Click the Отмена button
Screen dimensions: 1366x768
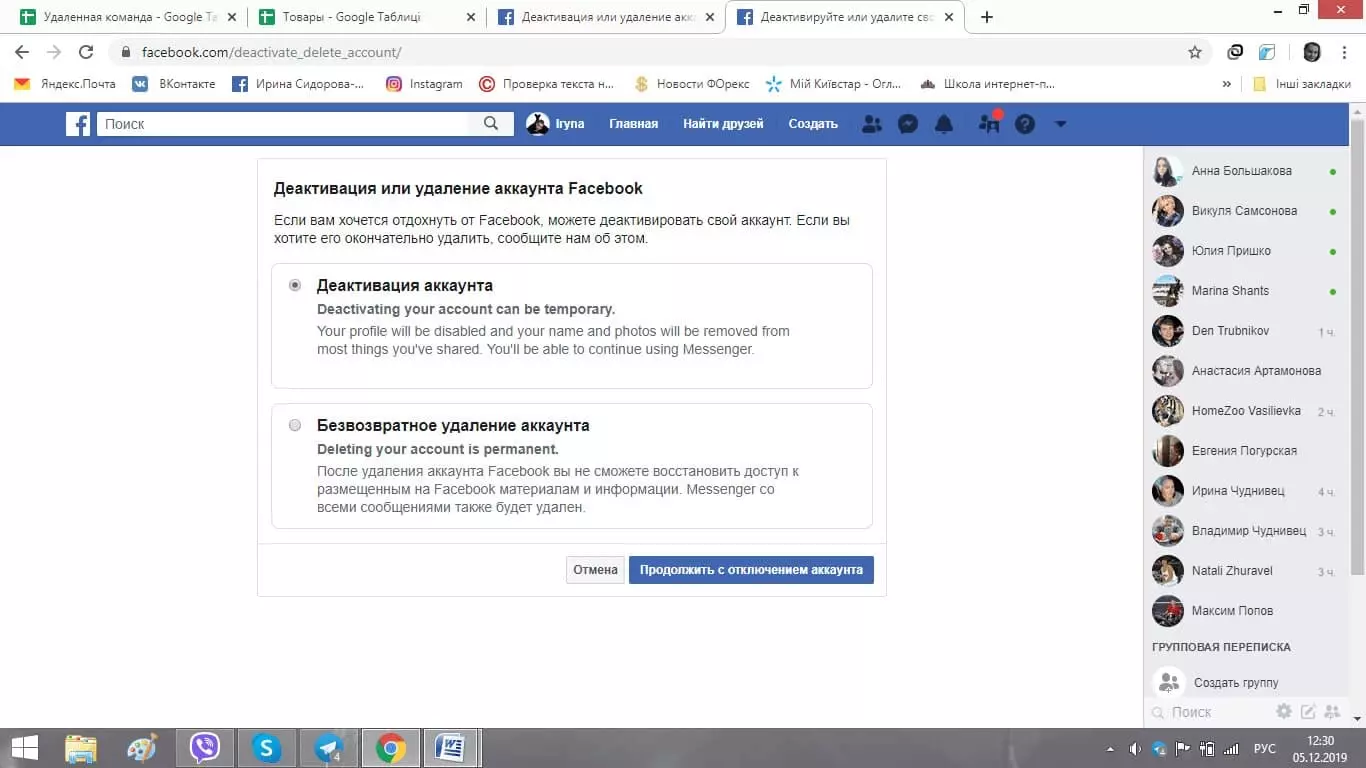pos(594,569)
